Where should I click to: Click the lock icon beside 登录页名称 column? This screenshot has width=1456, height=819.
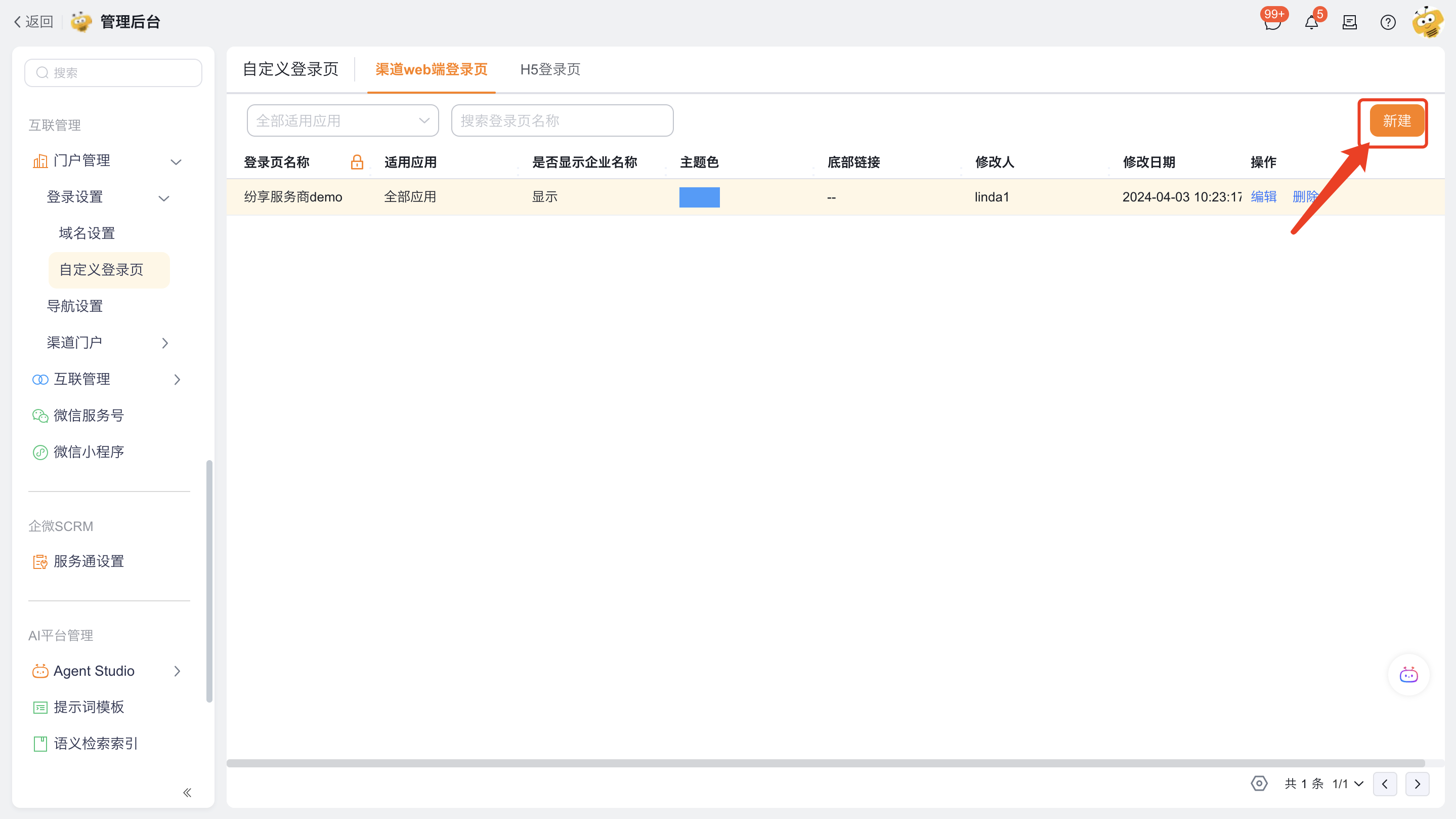click(357, 162)
